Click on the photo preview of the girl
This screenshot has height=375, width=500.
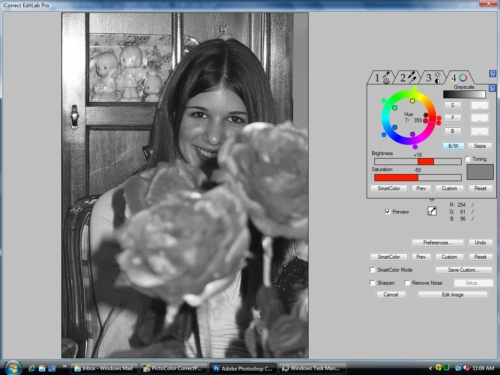[x=185, y=185]
